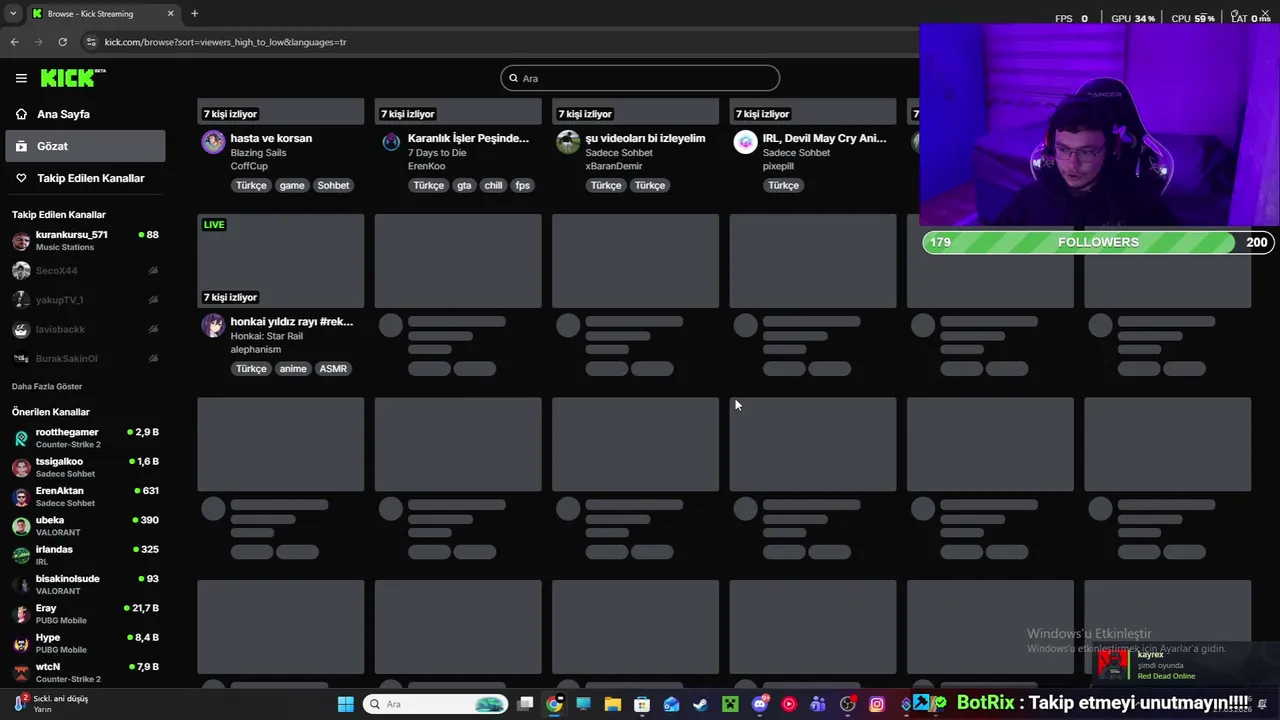1280x720 pixels.
Task: Open tssigalkoo in recommended channels
Action: tap(85, 467)
